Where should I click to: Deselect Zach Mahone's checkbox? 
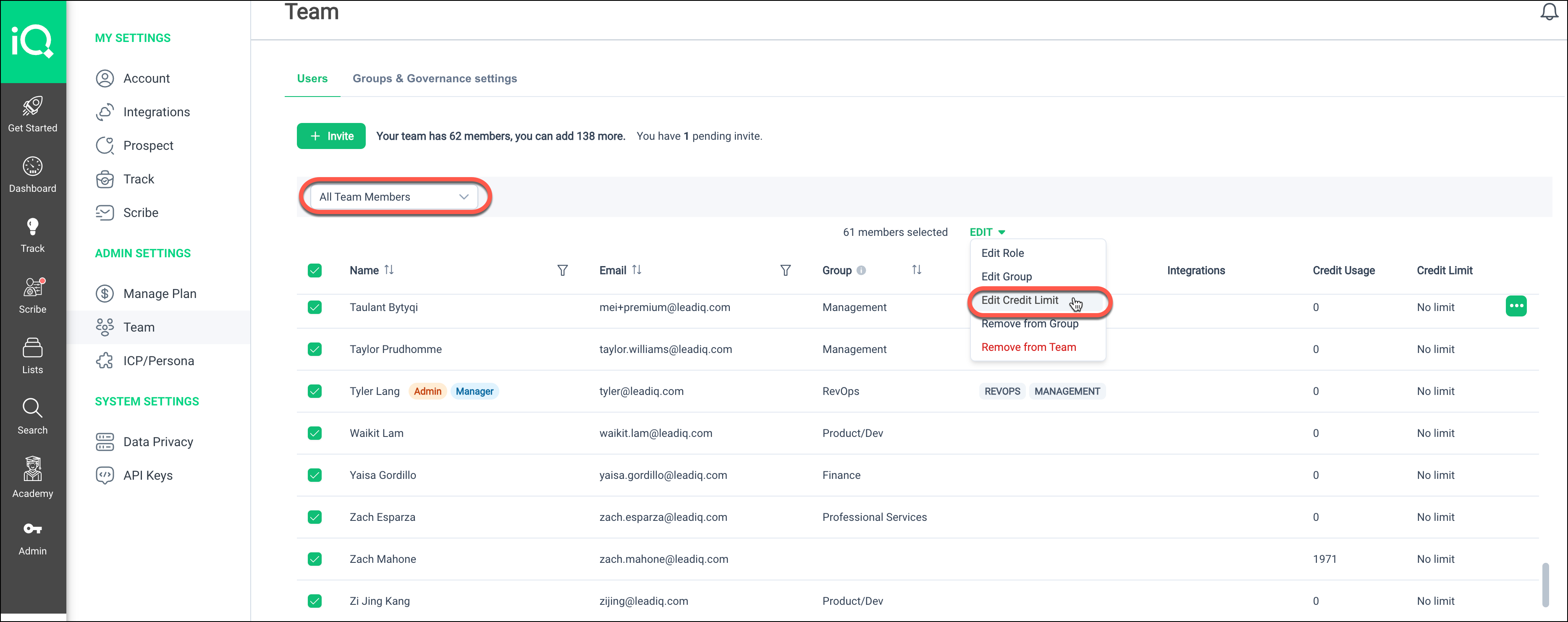pos(315,559)
